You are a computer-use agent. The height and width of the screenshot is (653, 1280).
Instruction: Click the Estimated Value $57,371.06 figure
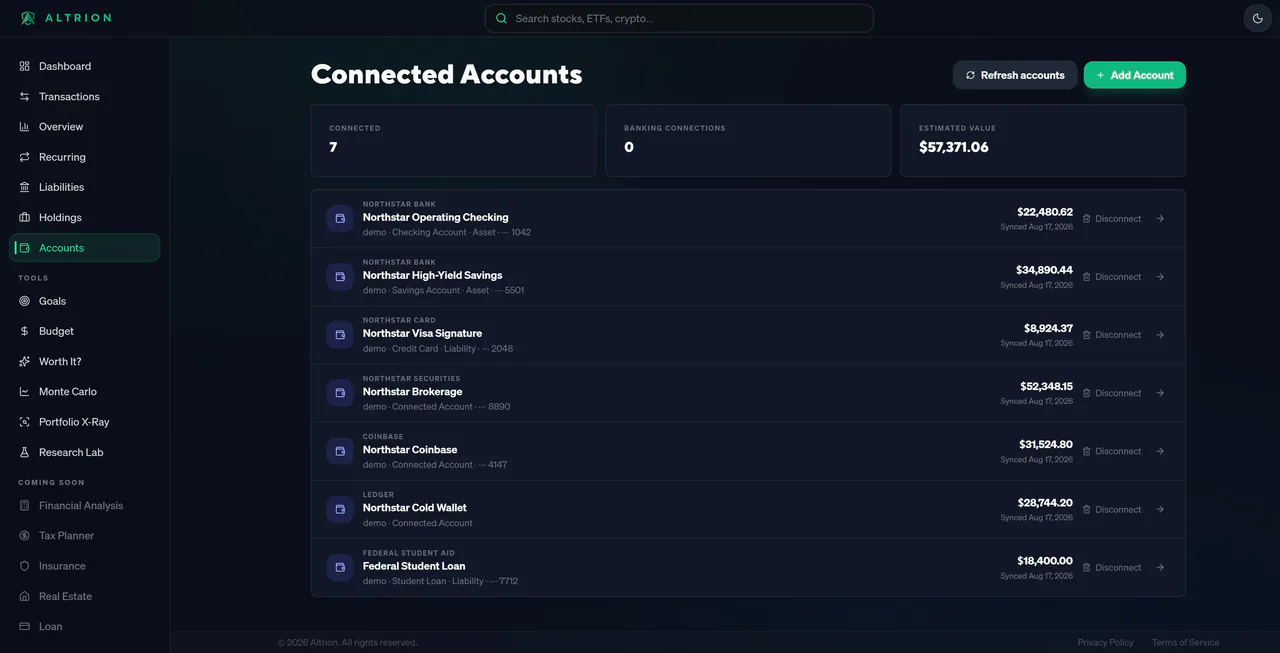click(x=954, y=147)
